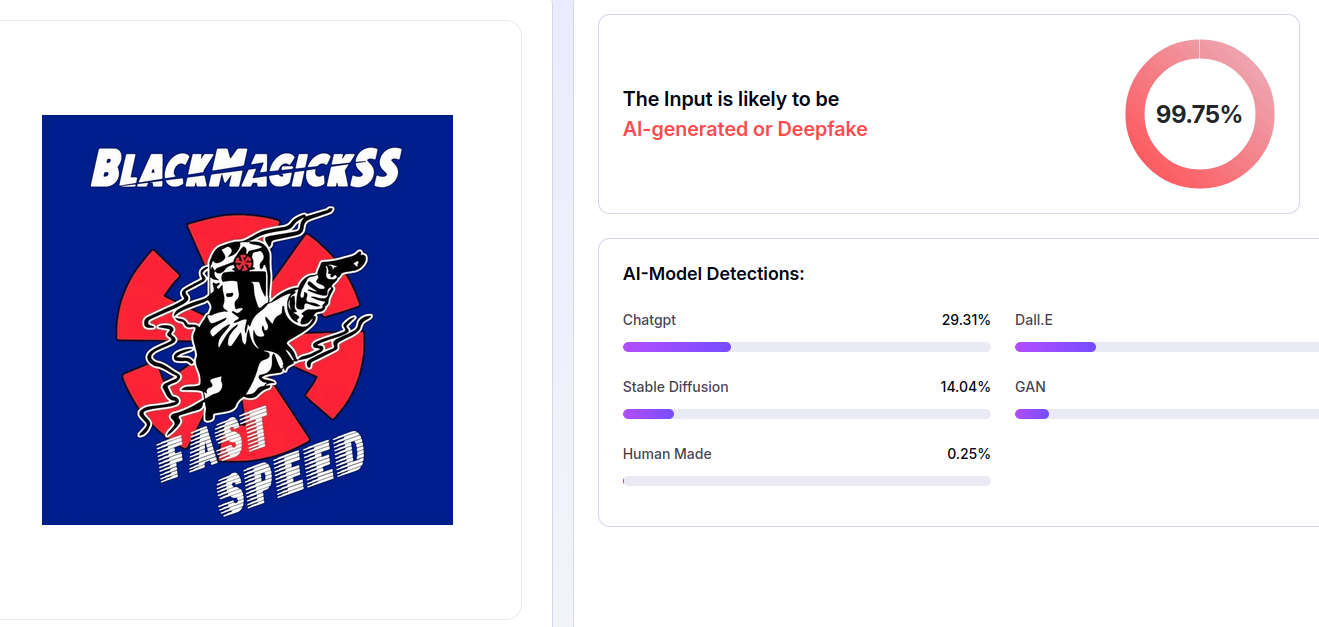Click the BlackMagickSS title text in the image
This screenshot has height=627, width=1319.
246,168
